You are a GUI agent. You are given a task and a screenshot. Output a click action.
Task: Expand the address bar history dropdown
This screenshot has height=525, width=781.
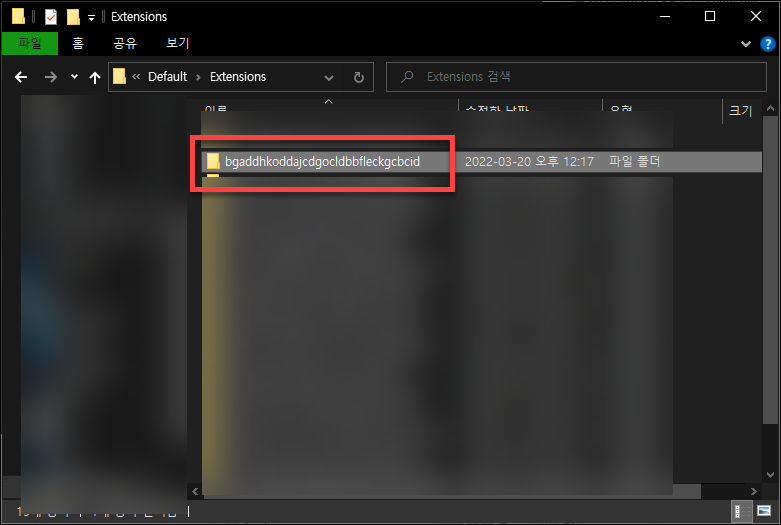(329, 78)
